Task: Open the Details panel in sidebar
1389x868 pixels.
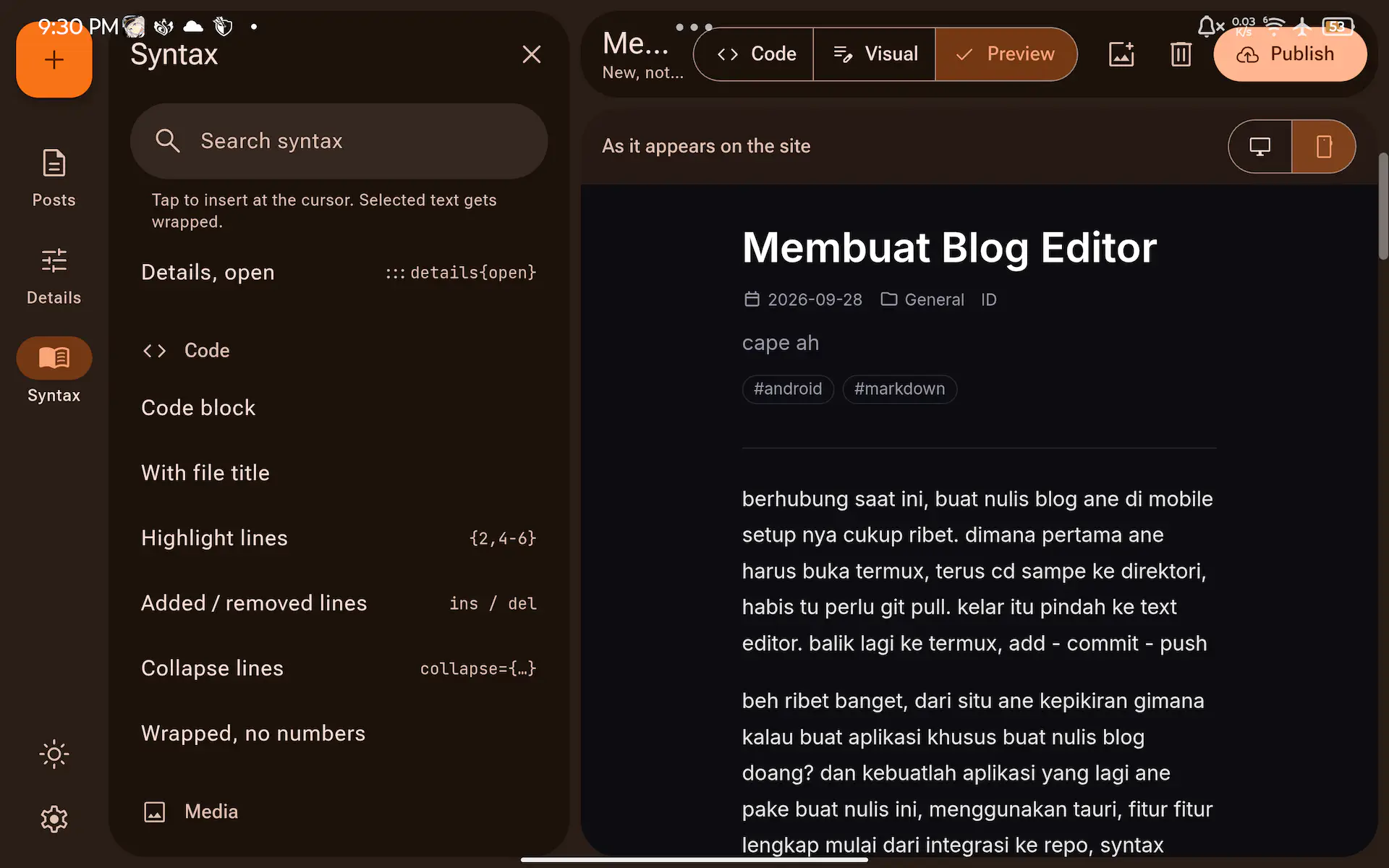Action: (x=54, y=276)
